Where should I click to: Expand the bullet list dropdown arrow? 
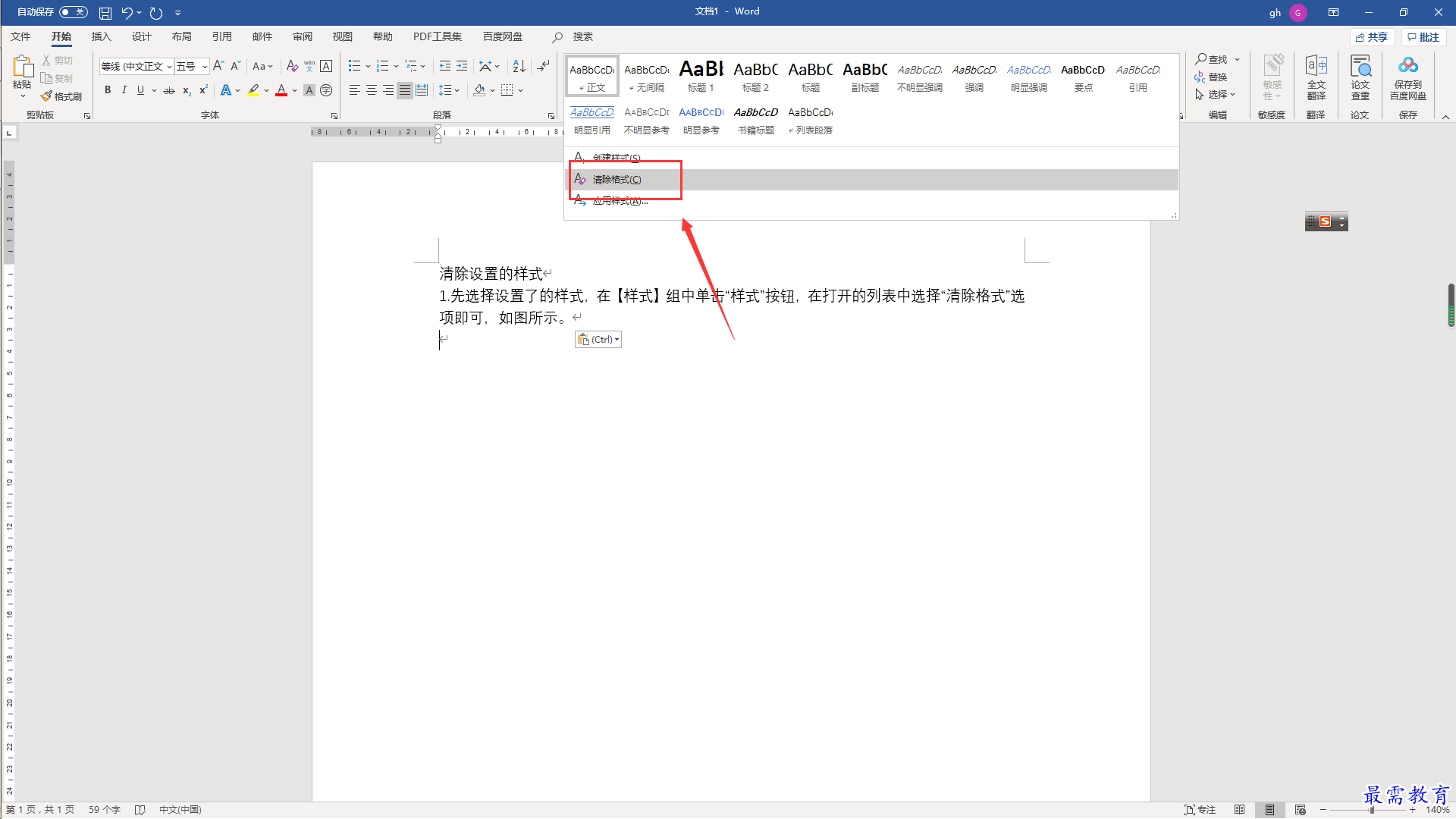(x=368, y=66)
